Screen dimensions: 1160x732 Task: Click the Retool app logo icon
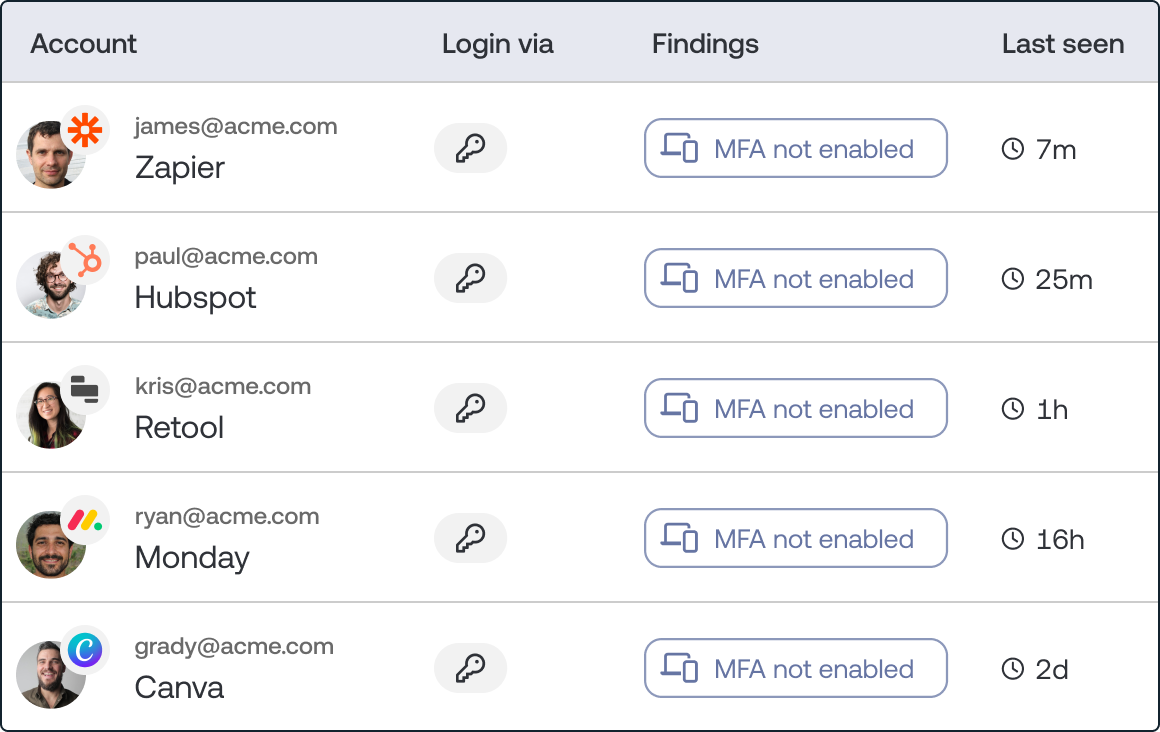pyautogui.click(x=86, y=390)
